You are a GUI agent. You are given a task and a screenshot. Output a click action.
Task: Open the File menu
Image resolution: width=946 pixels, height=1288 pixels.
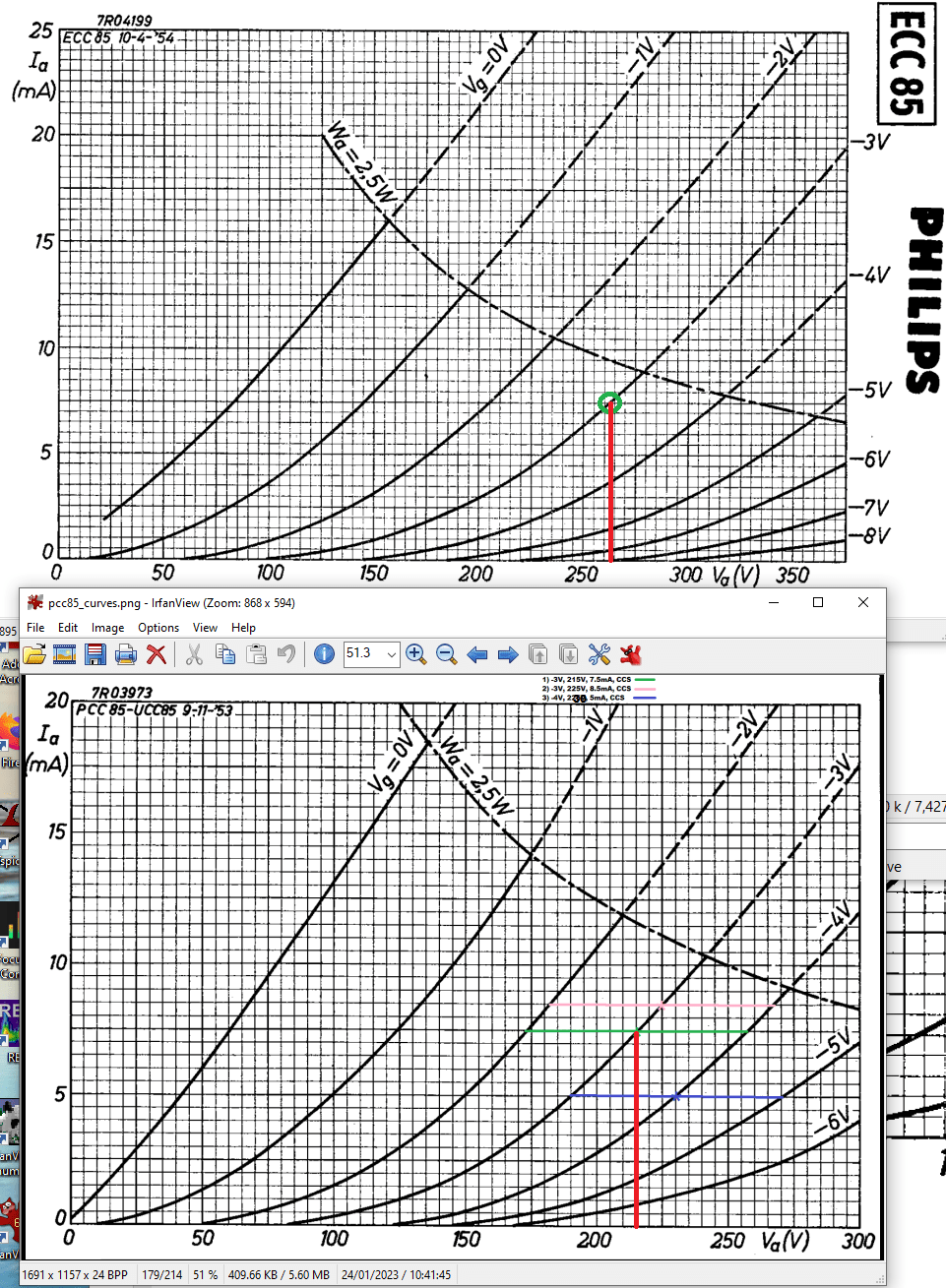[x=35, y=628]
